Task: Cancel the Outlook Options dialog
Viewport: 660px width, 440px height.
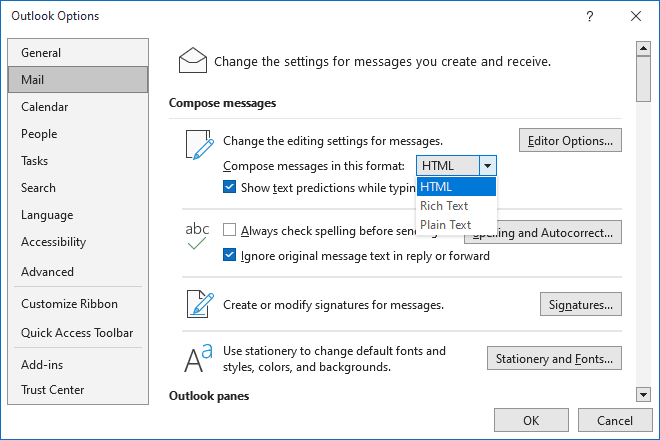Action: pos(615,420)
